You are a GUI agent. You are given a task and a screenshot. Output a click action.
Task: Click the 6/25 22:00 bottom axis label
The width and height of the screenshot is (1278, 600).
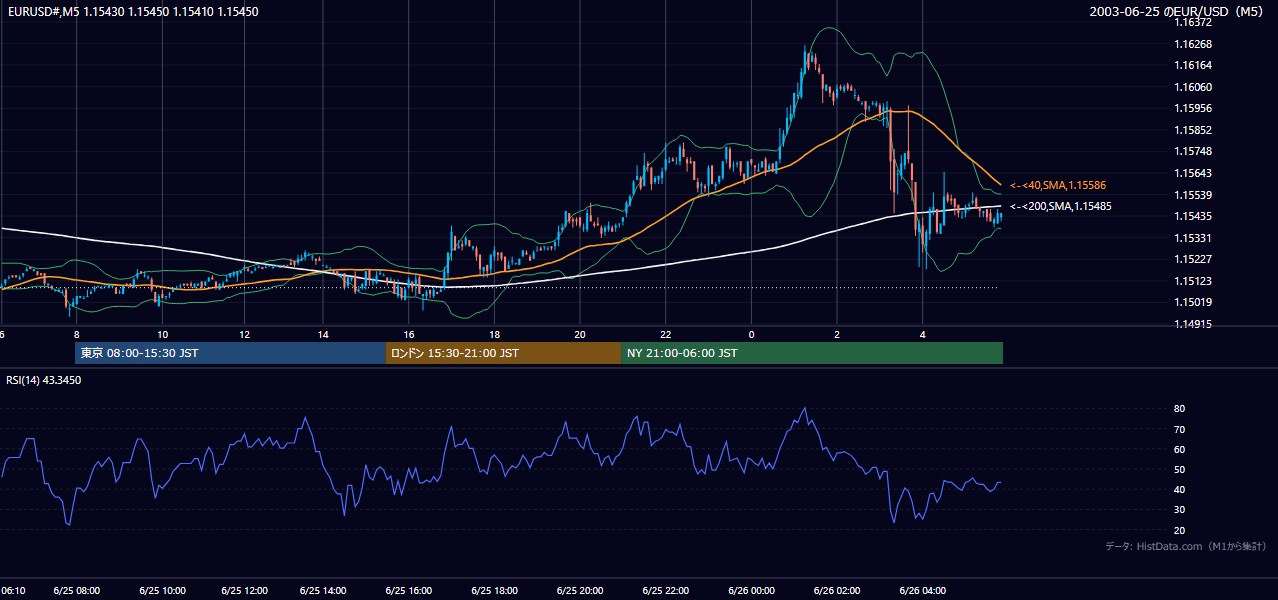pyautogui.click(x=665, y=590)
